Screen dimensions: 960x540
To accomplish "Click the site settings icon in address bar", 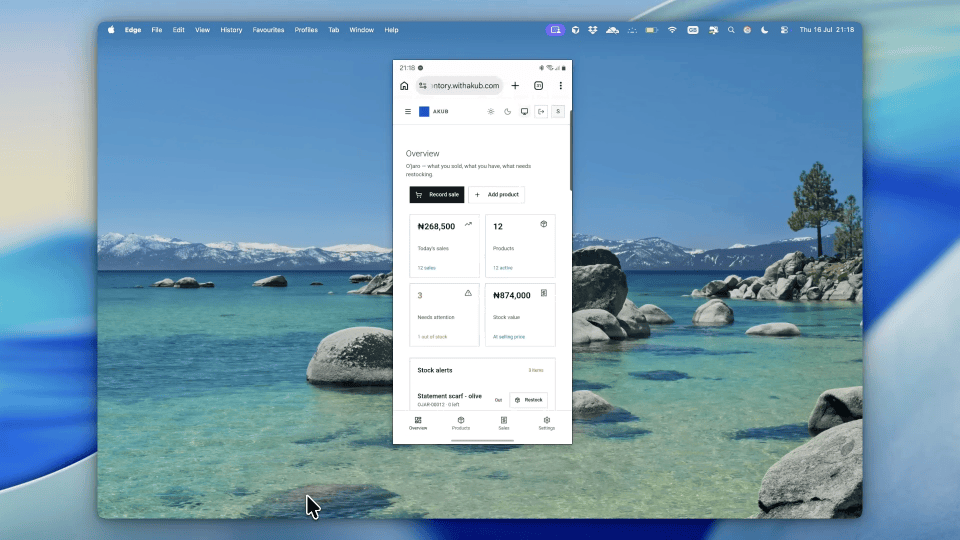I will 422,86.
